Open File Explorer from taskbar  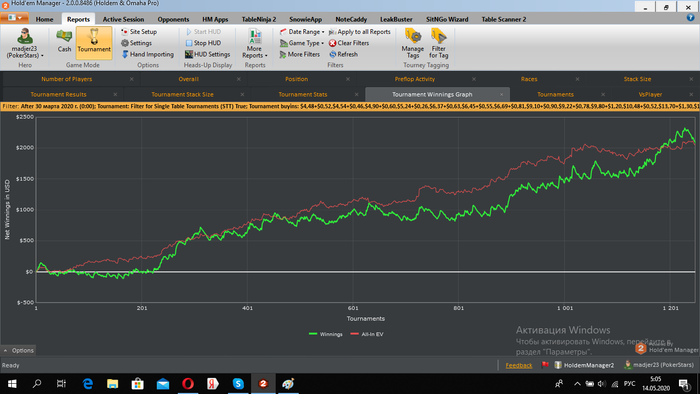tap(112, 384)
